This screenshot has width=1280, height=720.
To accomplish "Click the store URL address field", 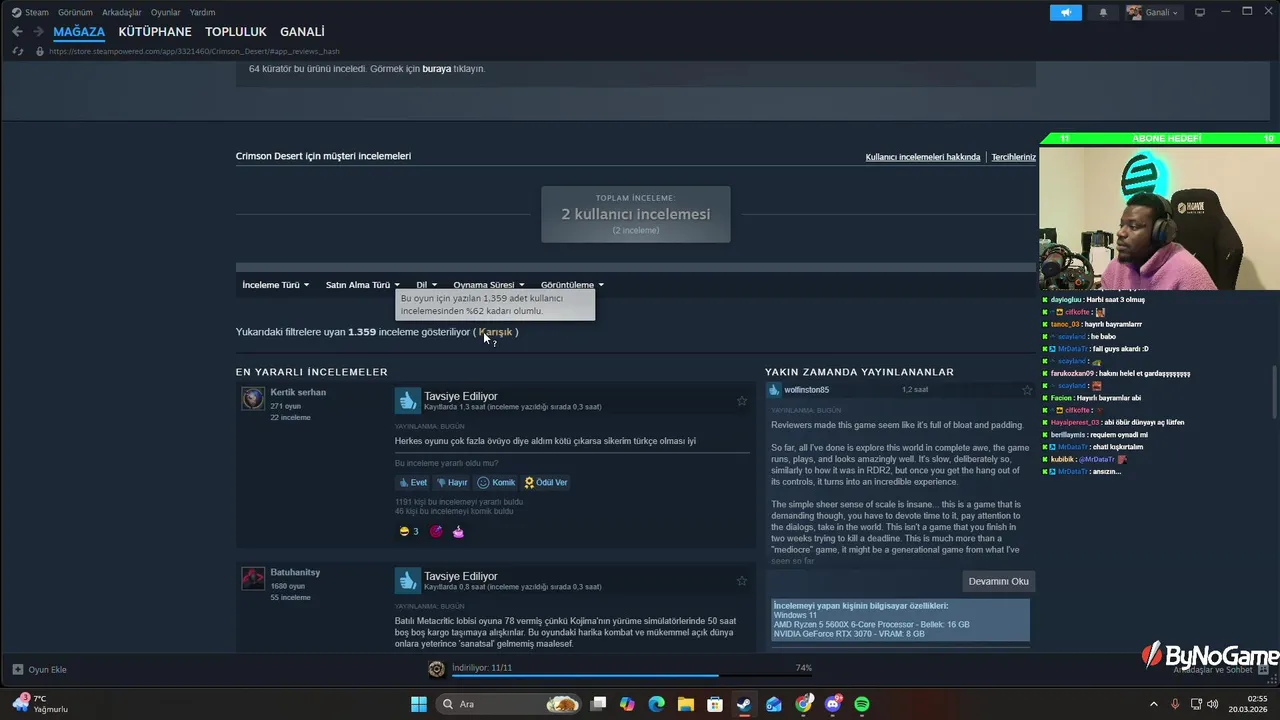I will click(195, 51).
